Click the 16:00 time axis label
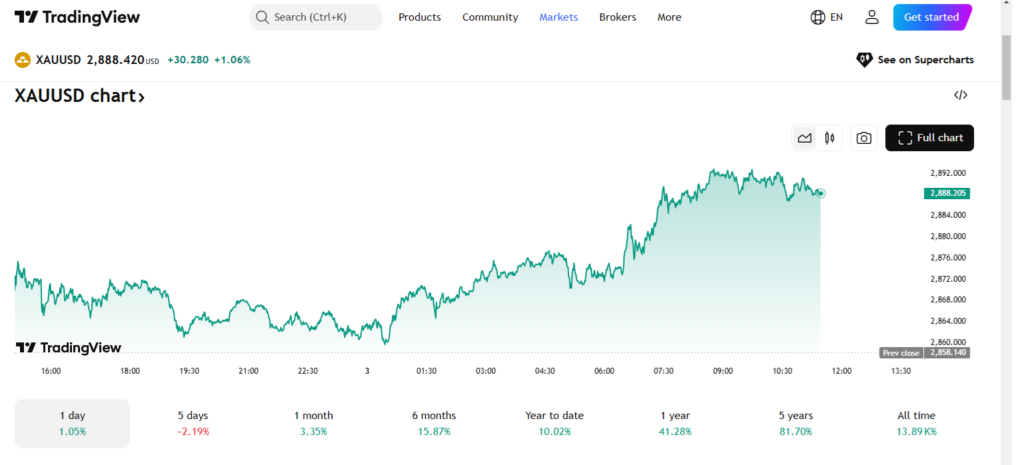Viewport: 1024px width, 465px height. pos(51,371)
